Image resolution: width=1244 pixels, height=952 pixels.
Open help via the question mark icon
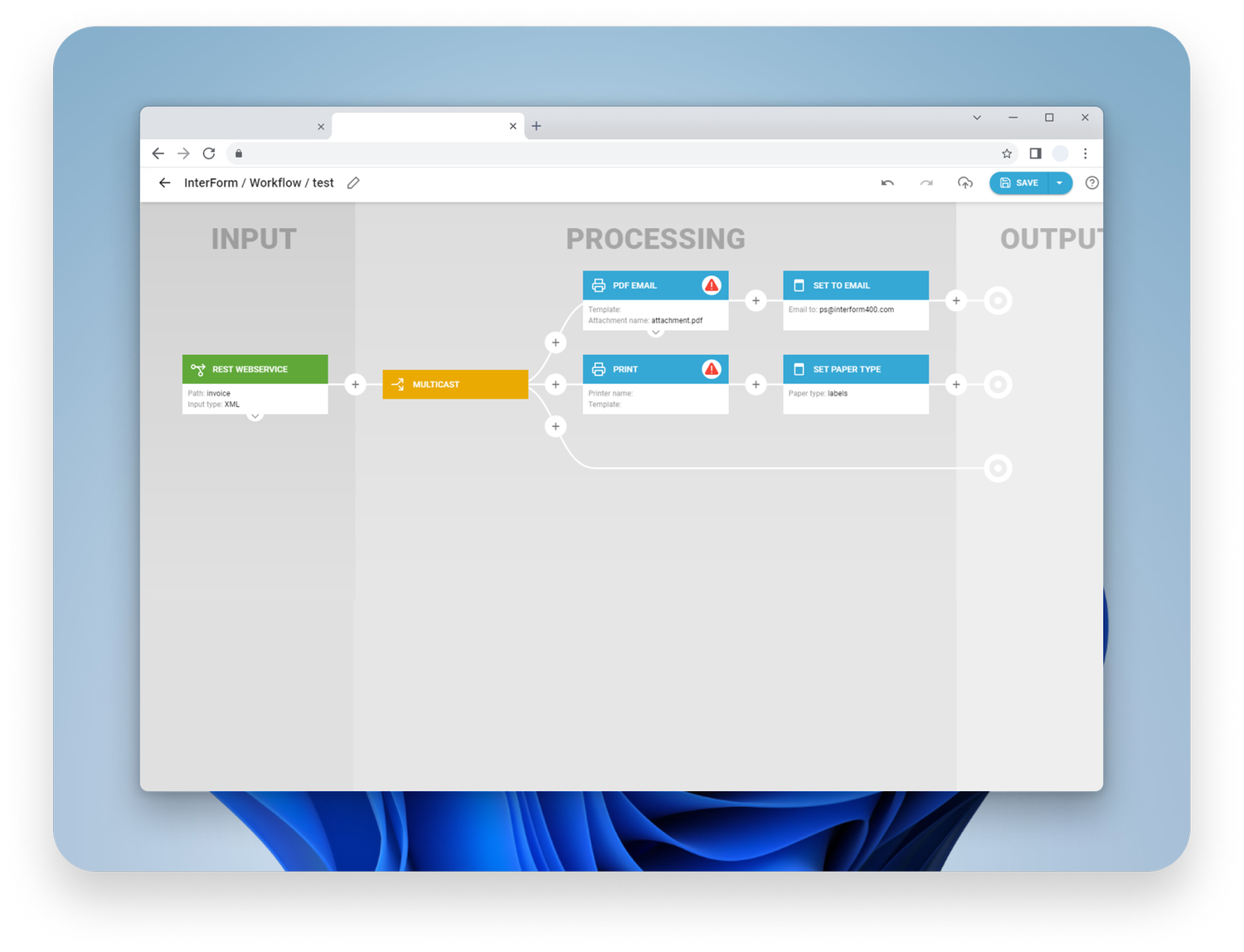click(x=1091, y=183)
